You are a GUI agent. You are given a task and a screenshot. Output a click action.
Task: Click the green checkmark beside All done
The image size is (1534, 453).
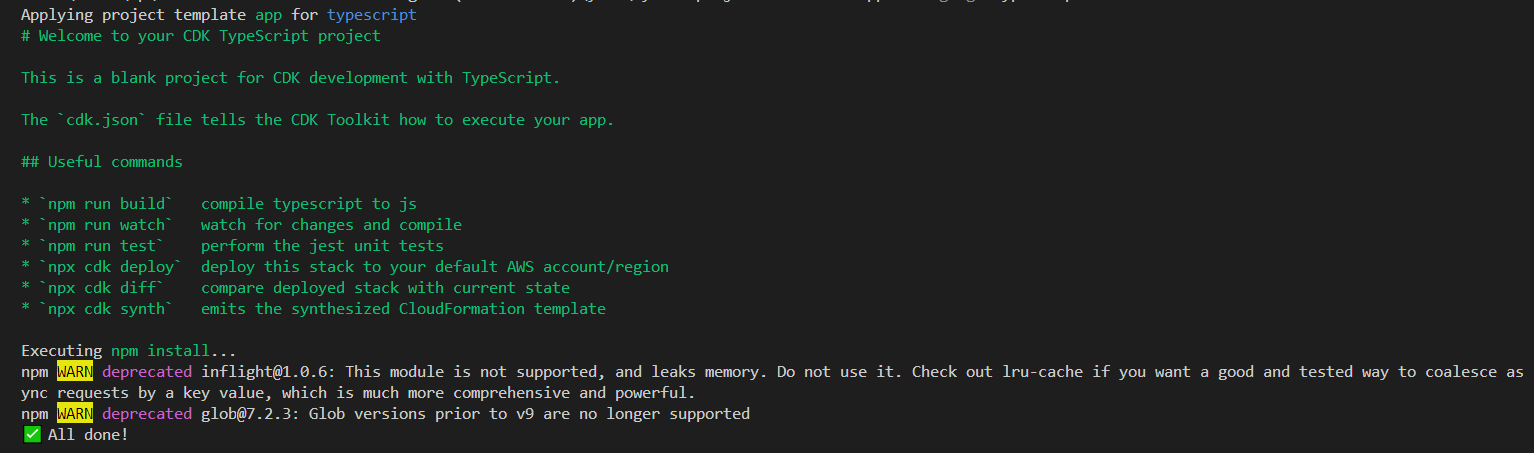(x=32, y=435)
